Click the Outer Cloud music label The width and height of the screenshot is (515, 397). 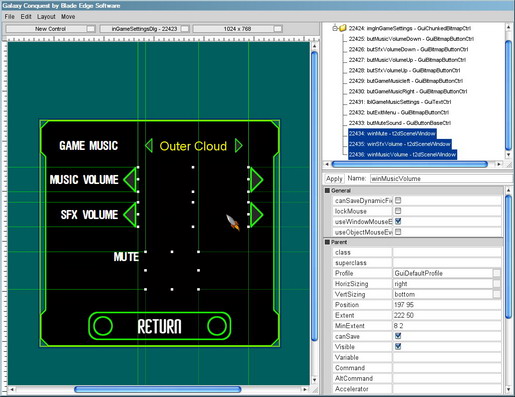point(193,146)
